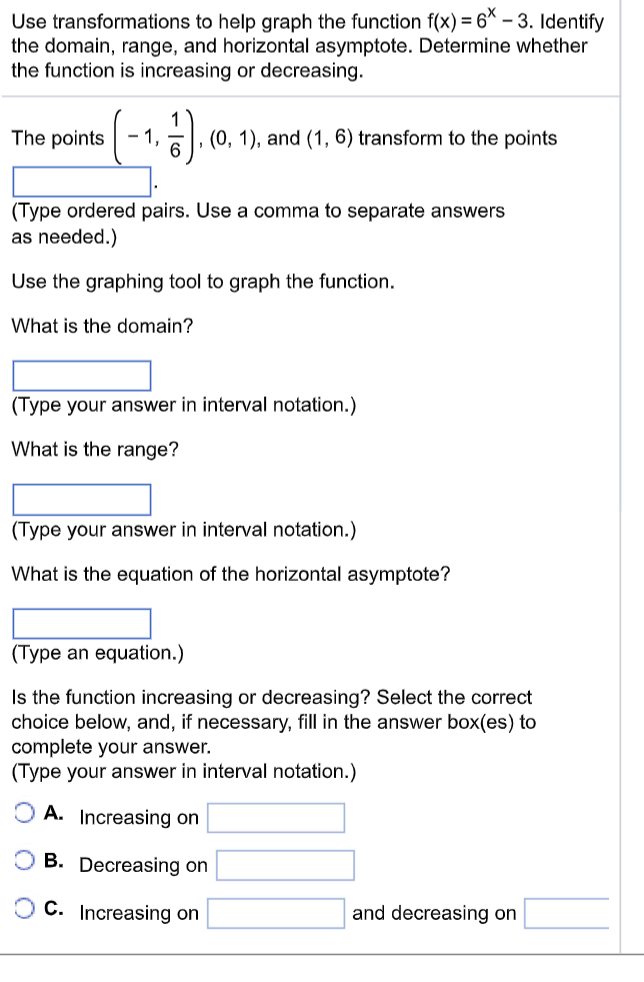Click the domain answer box

80,375
